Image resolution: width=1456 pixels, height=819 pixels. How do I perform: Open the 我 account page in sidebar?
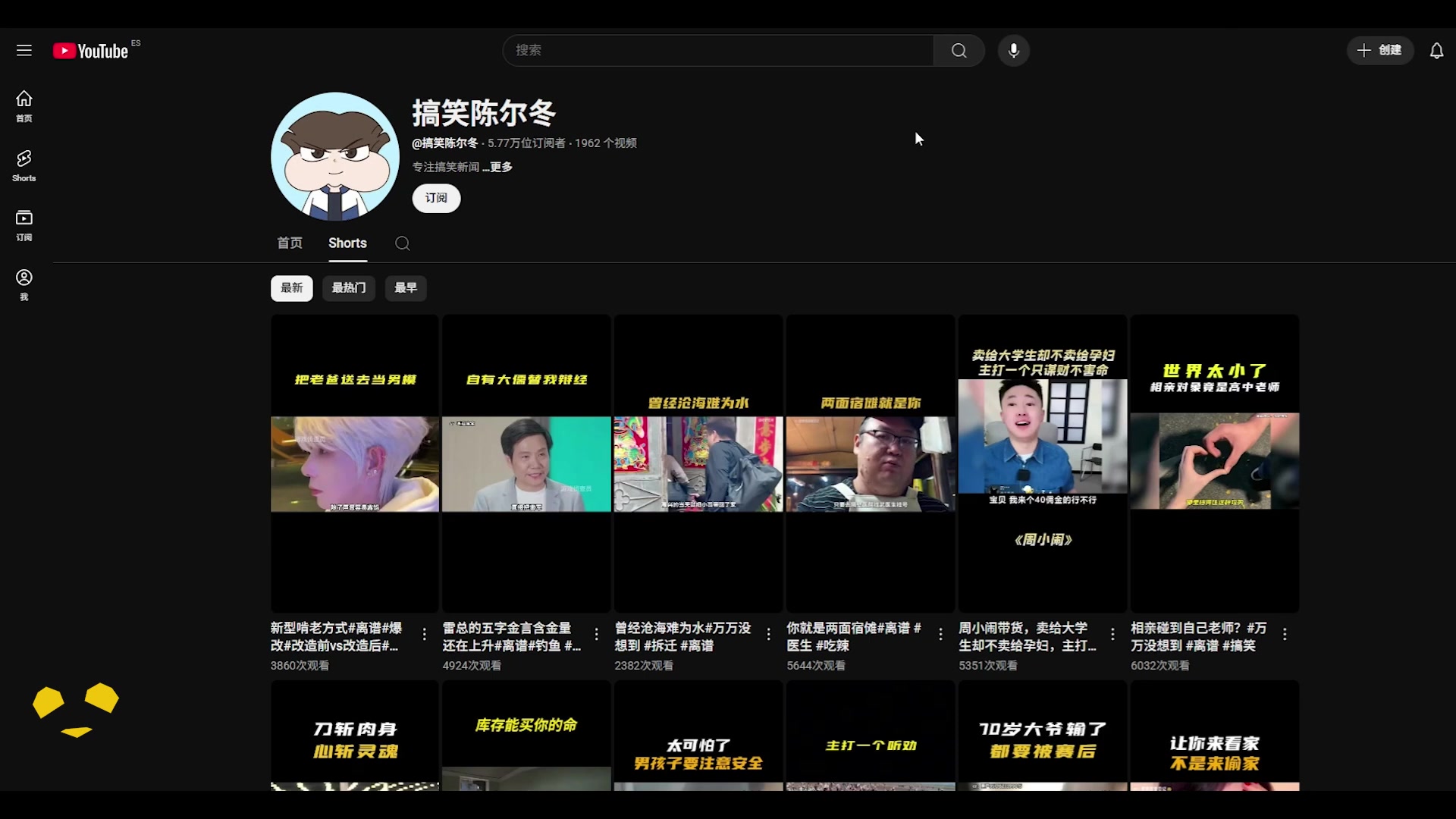[24, 285]
